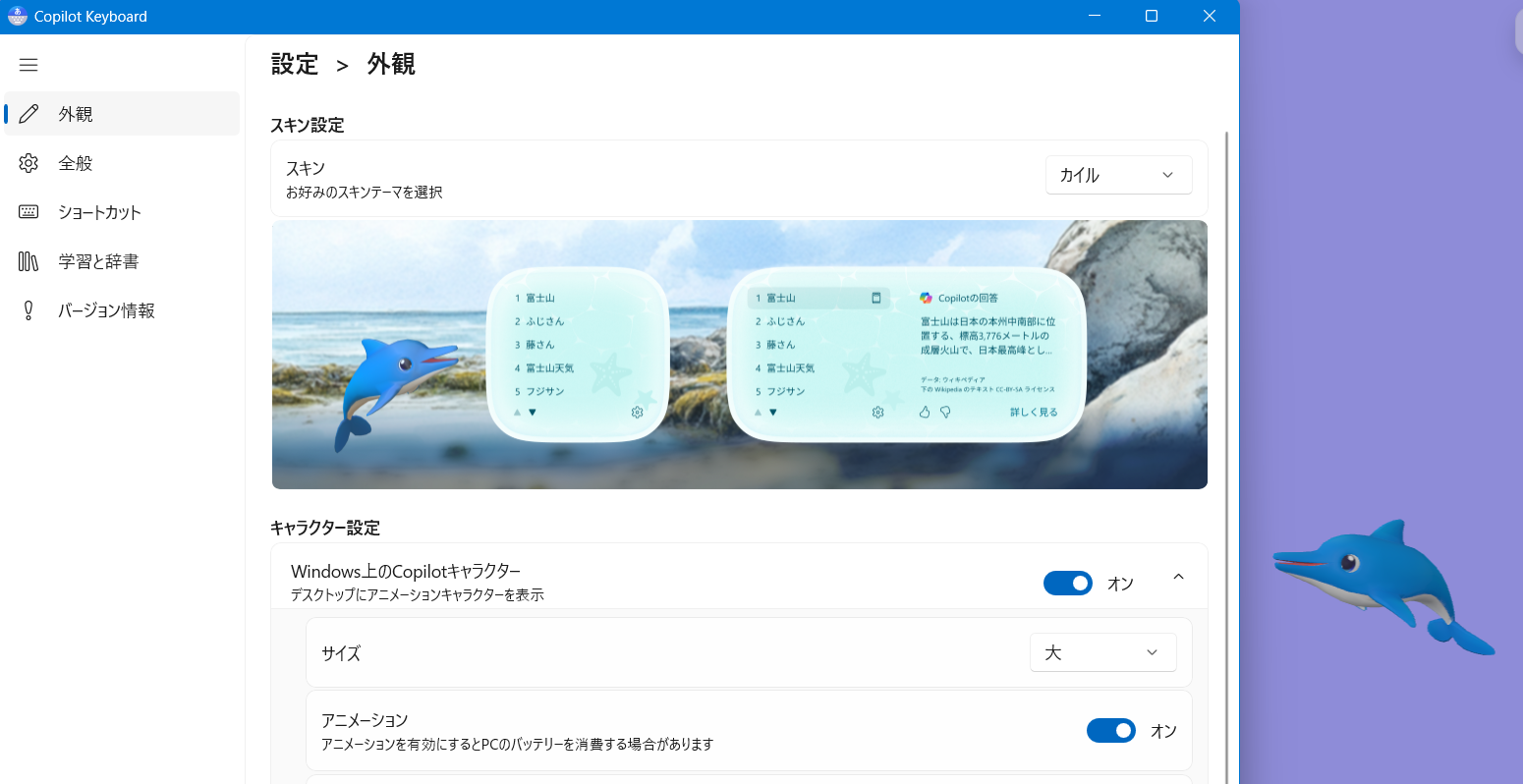Close the Copilot Keyboard window
1523x784 pixels.
(1210, 17)
